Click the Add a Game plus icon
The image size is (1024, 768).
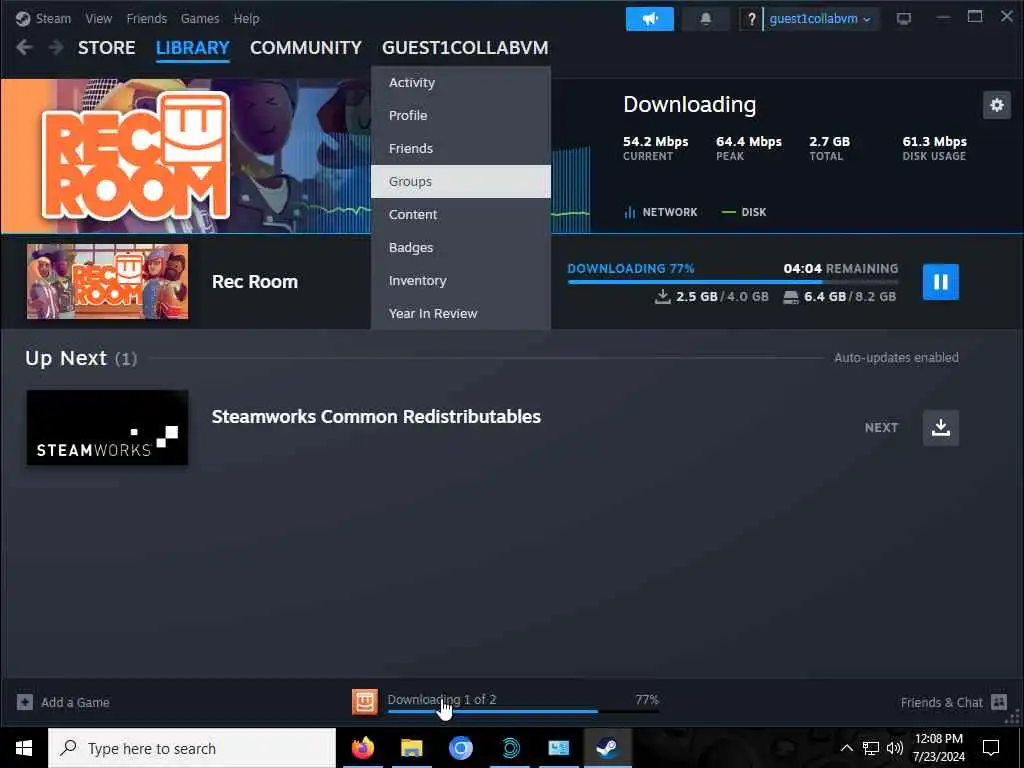click(x=25, y=702)
